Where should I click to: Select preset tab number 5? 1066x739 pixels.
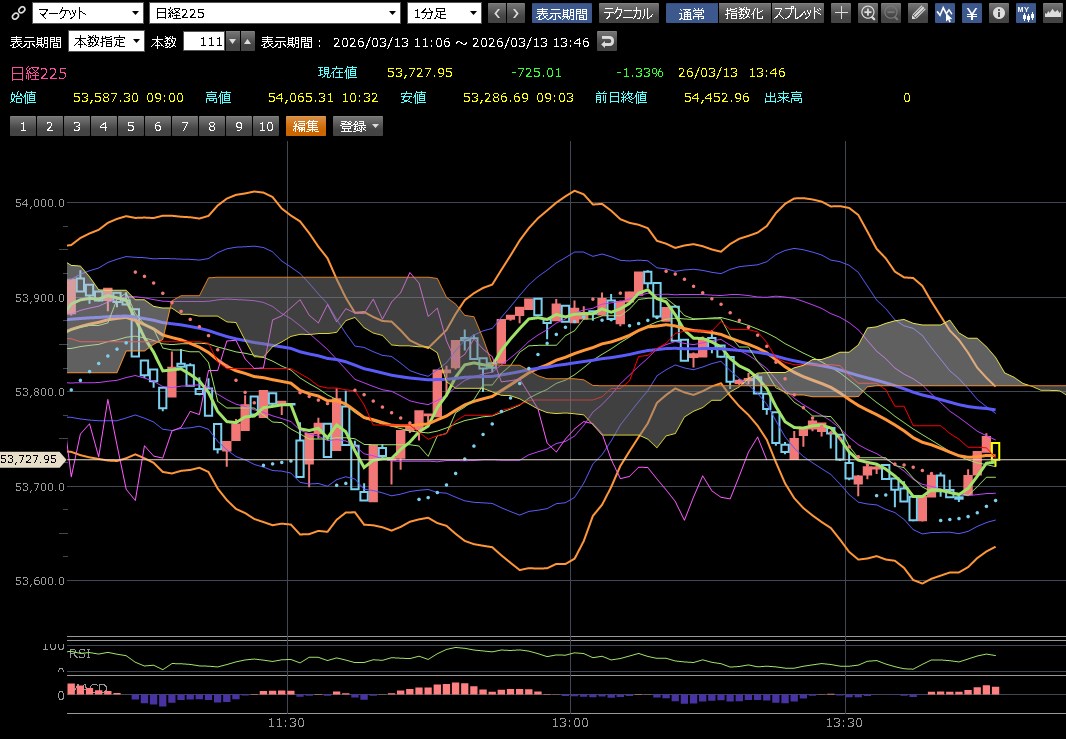pyautogui.click(x=130, y=126)
